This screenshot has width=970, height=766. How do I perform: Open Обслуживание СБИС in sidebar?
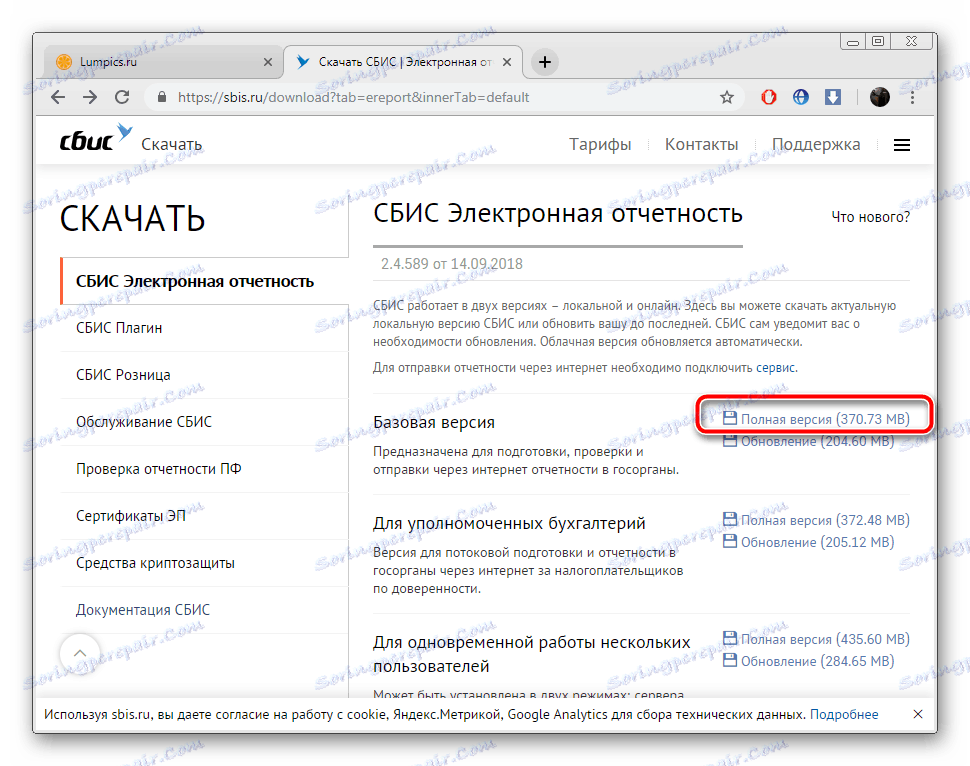click(x=205, y=422)
